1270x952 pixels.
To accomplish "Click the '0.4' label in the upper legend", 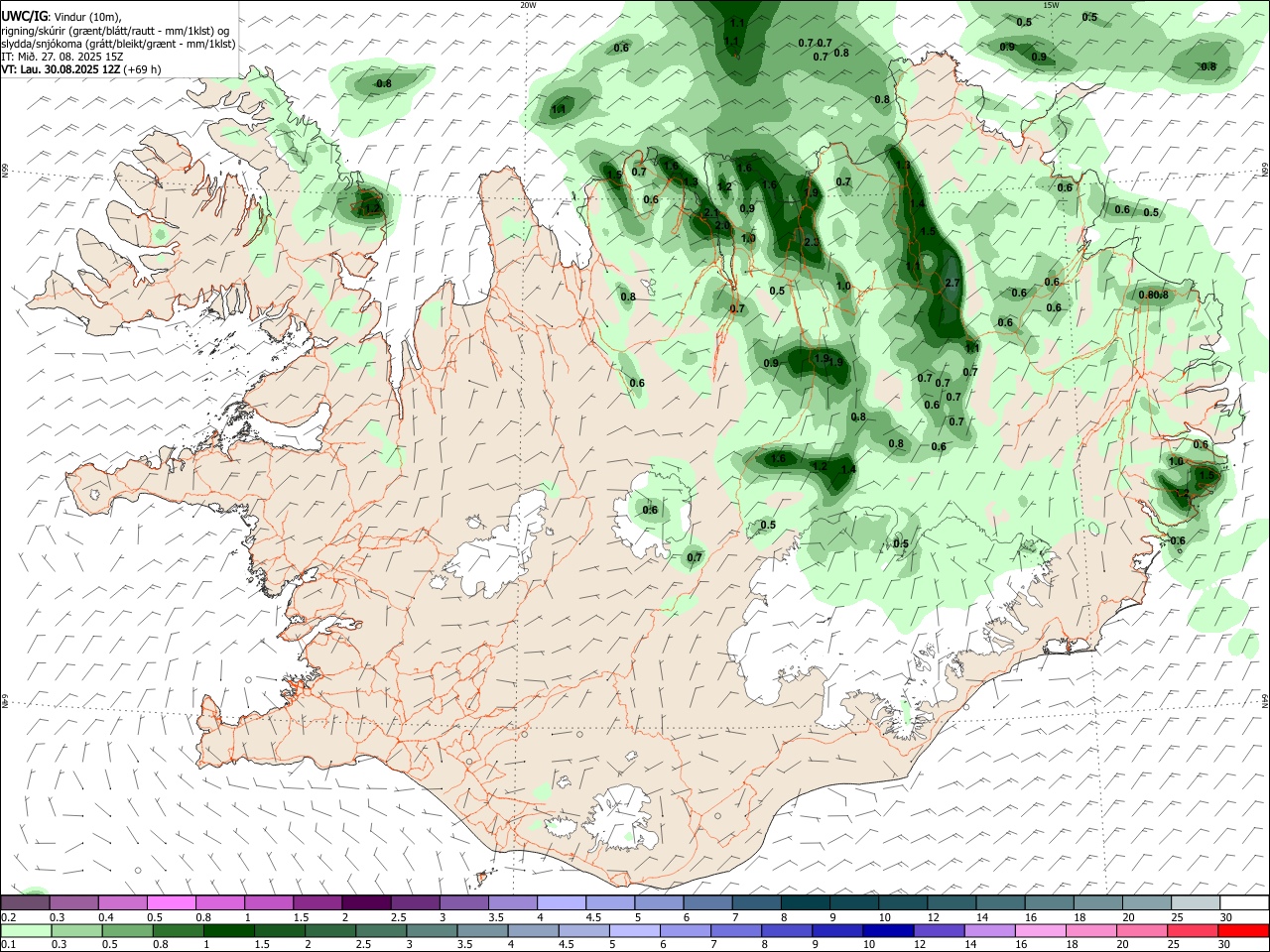I will pos(106,917).
